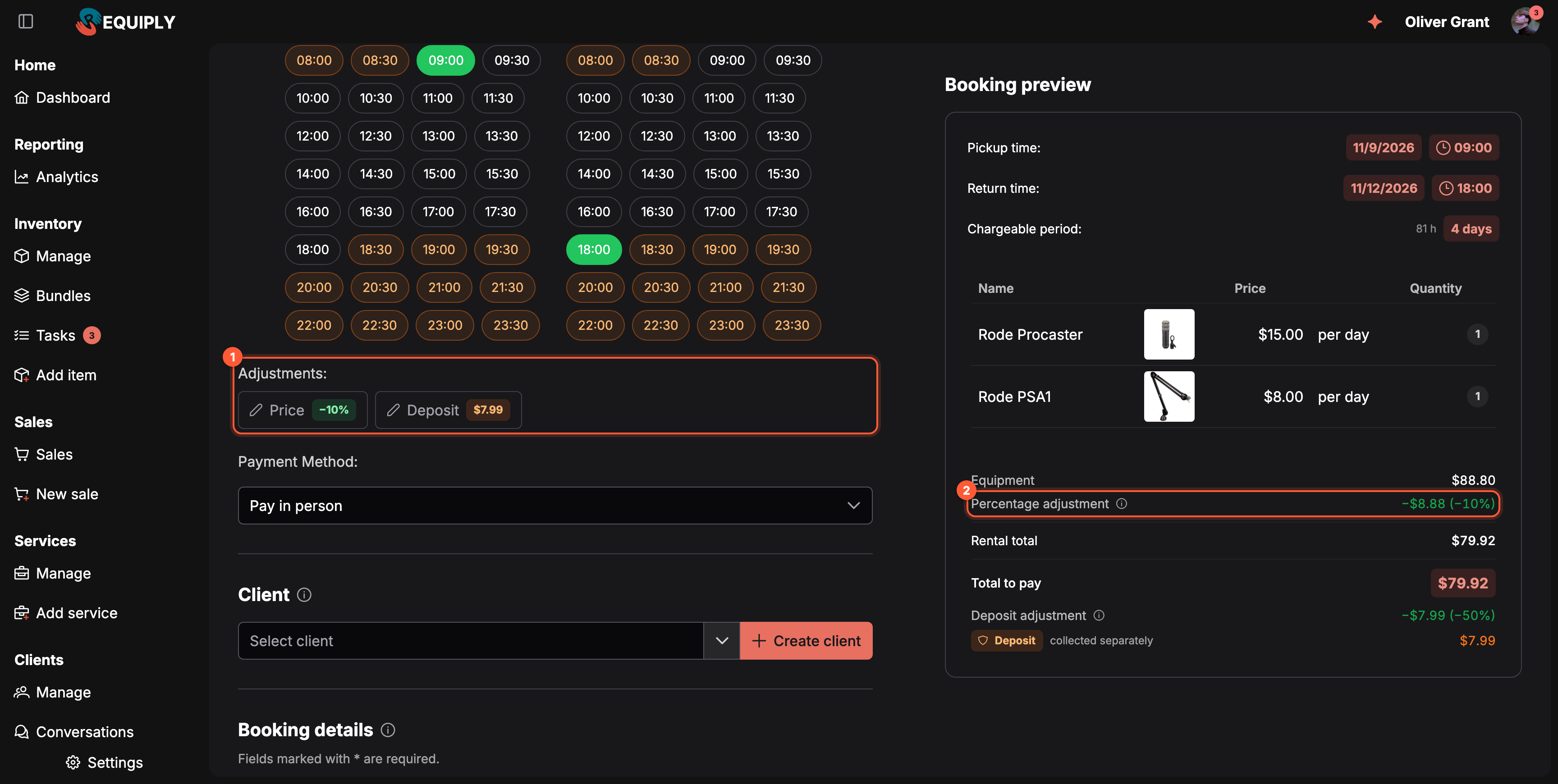The width and height of the screenshot is (1558, 784).
Task: Open Conversations in the sidebar
Action: [74, 733]
